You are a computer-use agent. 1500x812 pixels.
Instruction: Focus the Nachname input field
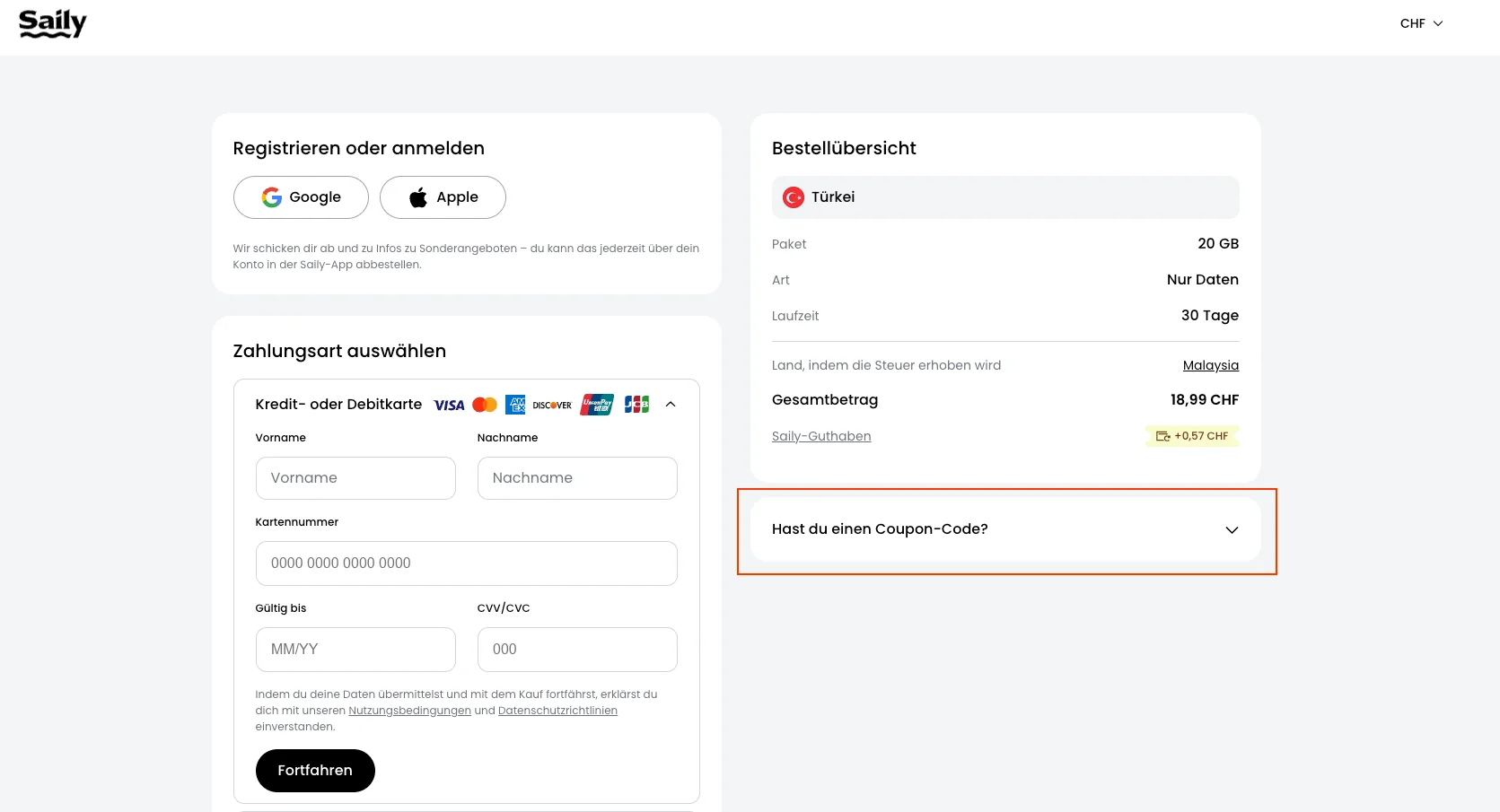[577, 478]
